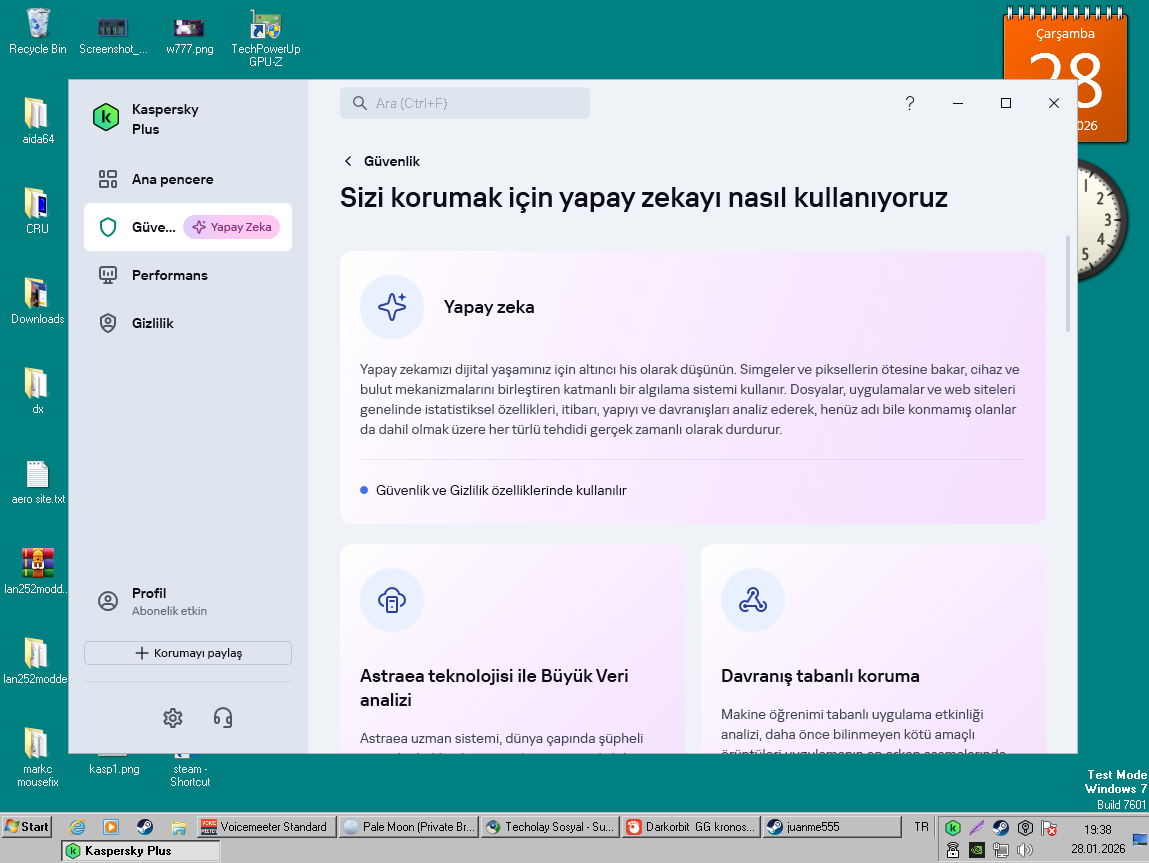Click the NVIDIA tray icon
This screenshot has width=1149, height=863.
coord(976,850)
